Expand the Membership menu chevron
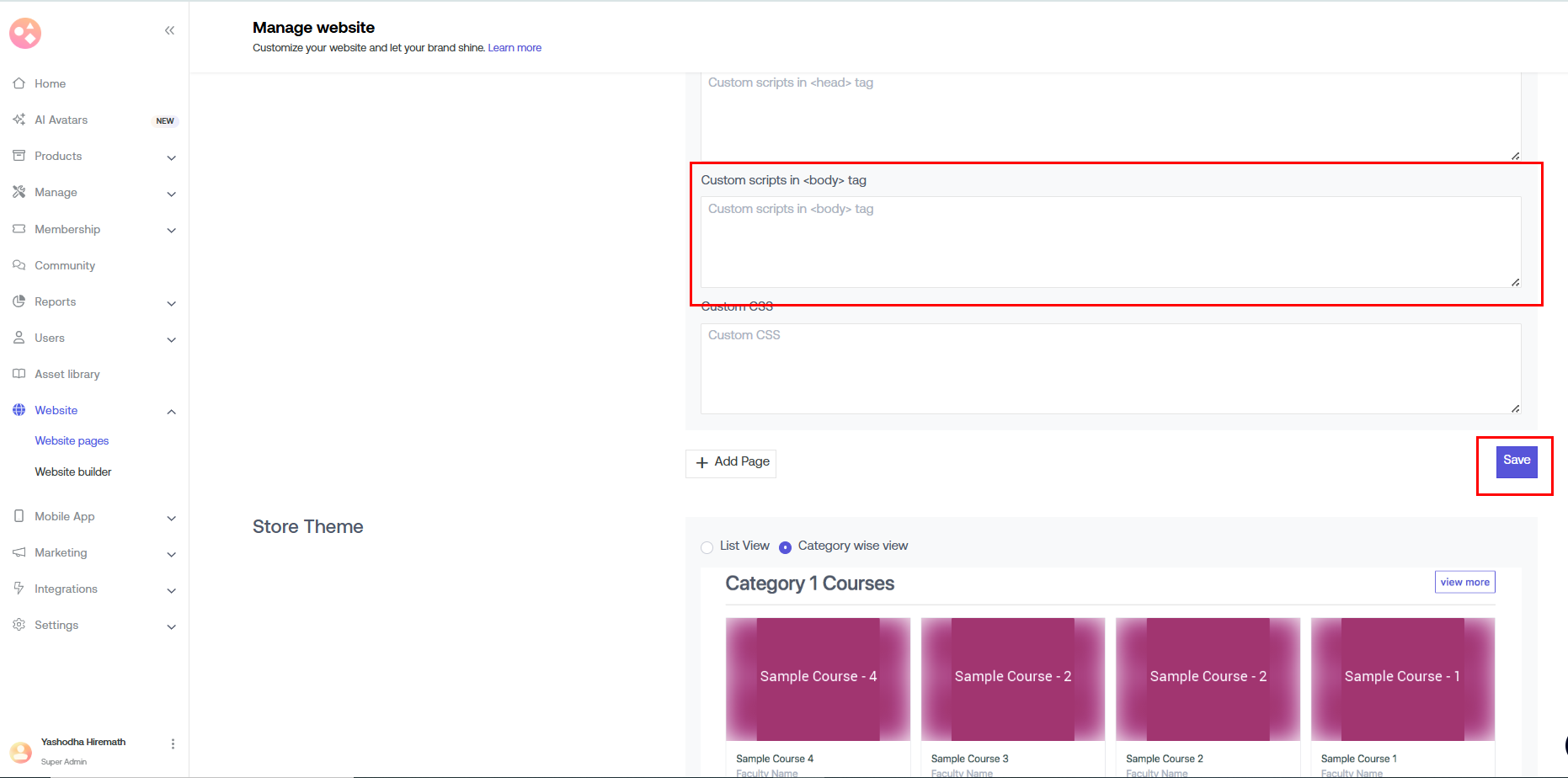Image resolution: width=1568 pixels, height=778 pixels. (171, 230)
